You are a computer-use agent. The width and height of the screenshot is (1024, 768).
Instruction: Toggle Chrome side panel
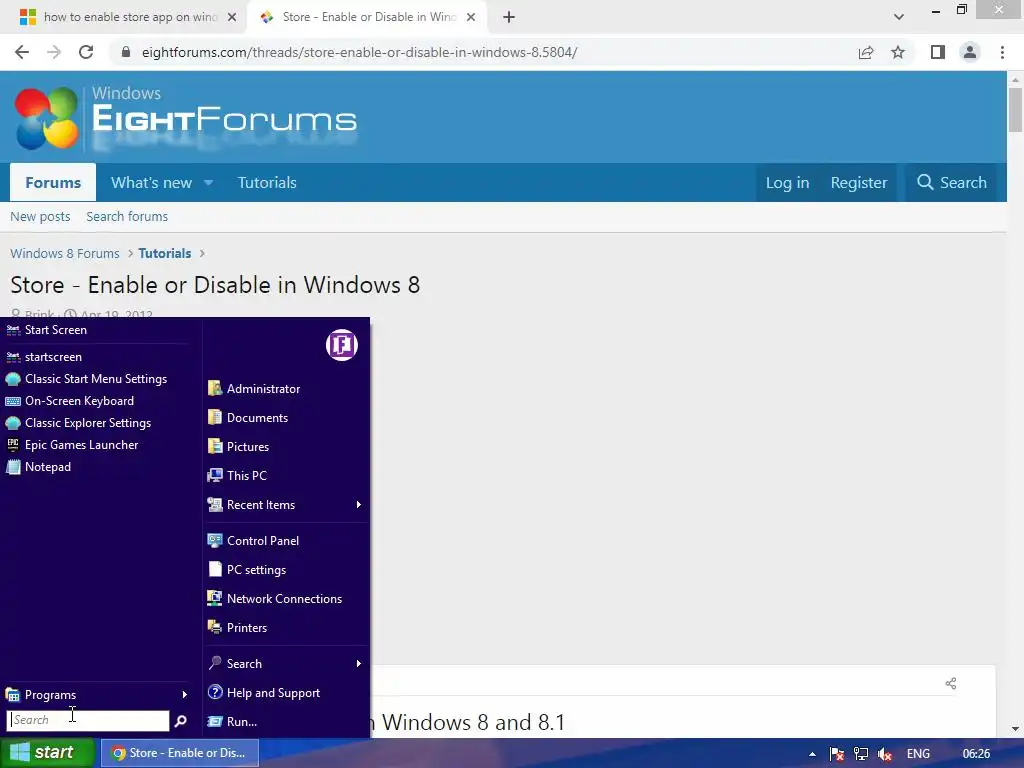[x=938, y=52]
